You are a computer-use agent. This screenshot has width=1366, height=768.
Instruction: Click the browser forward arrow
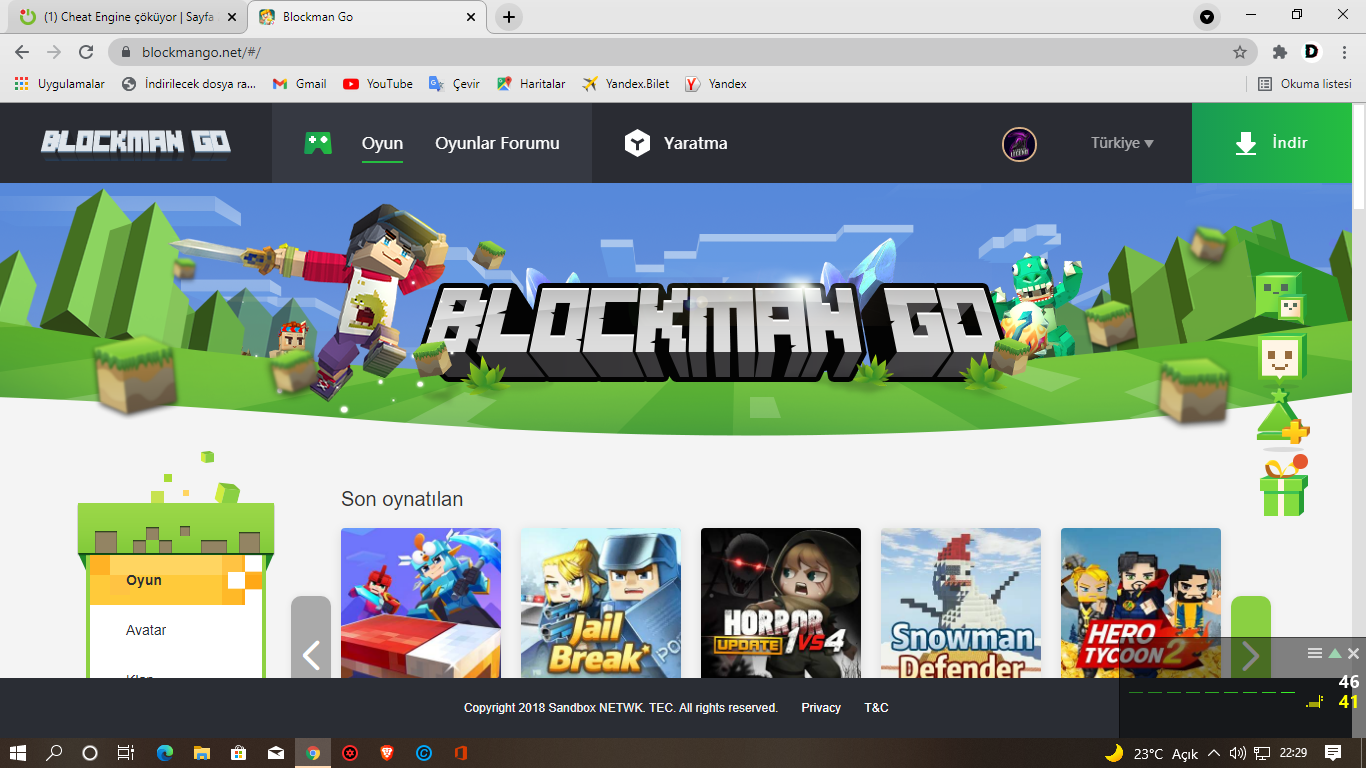coord(54,52)
